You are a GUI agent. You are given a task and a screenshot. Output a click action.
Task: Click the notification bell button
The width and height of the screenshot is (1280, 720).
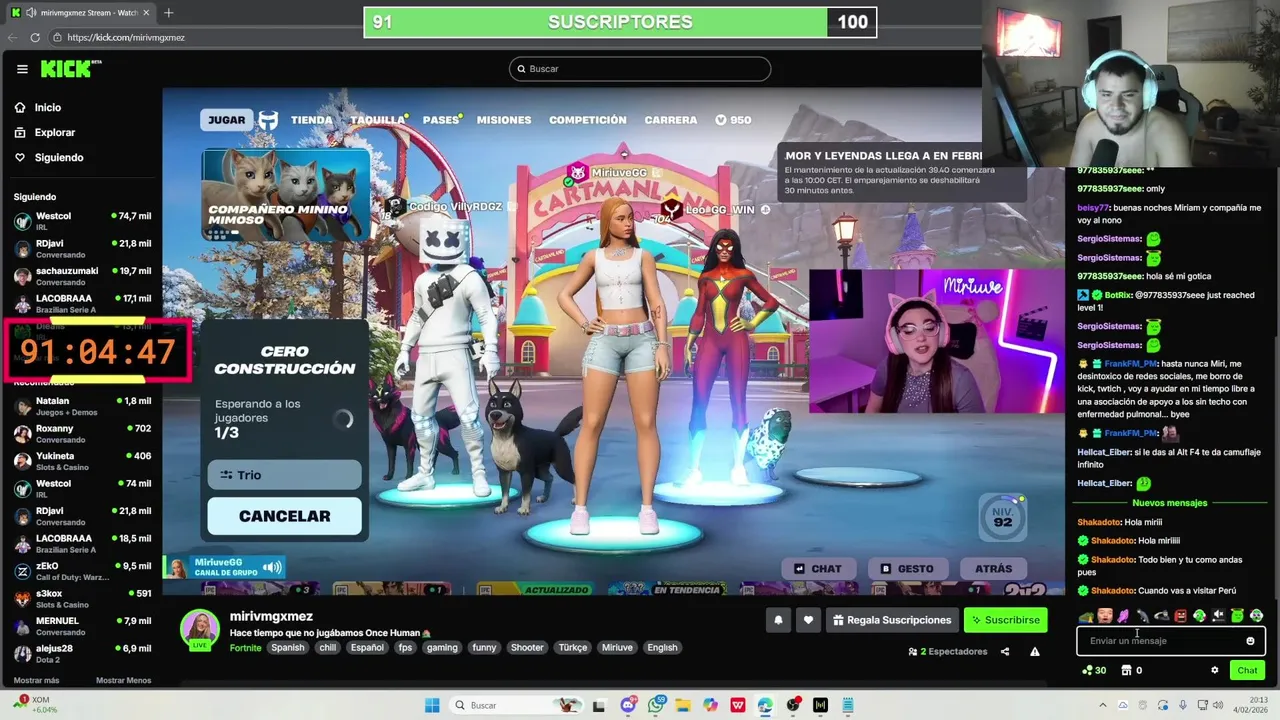click(x=778, y=620)
